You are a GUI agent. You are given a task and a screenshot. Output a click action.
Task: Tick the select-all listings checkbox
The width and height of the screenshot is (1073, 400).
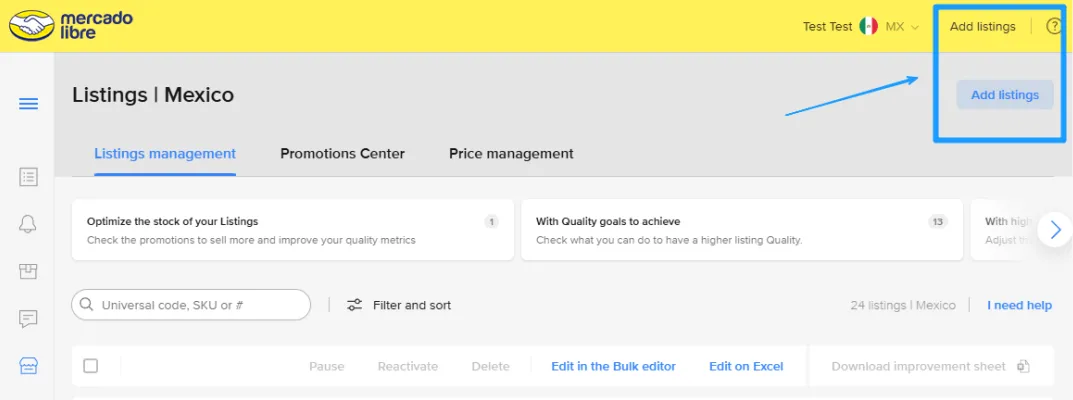click(91, 366)
